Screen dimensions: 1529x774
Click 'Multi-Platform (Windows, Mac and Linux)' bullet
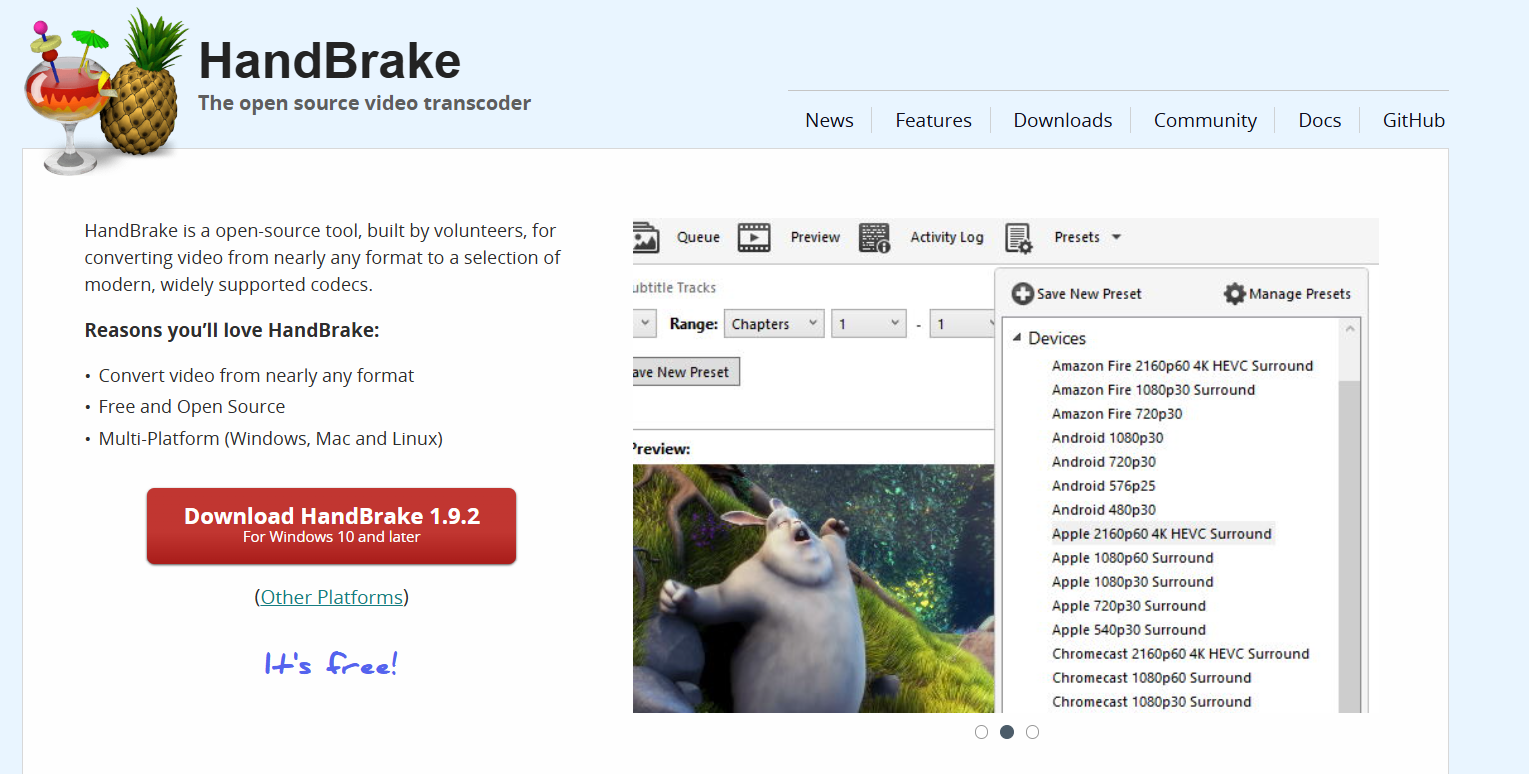[270, 438]
